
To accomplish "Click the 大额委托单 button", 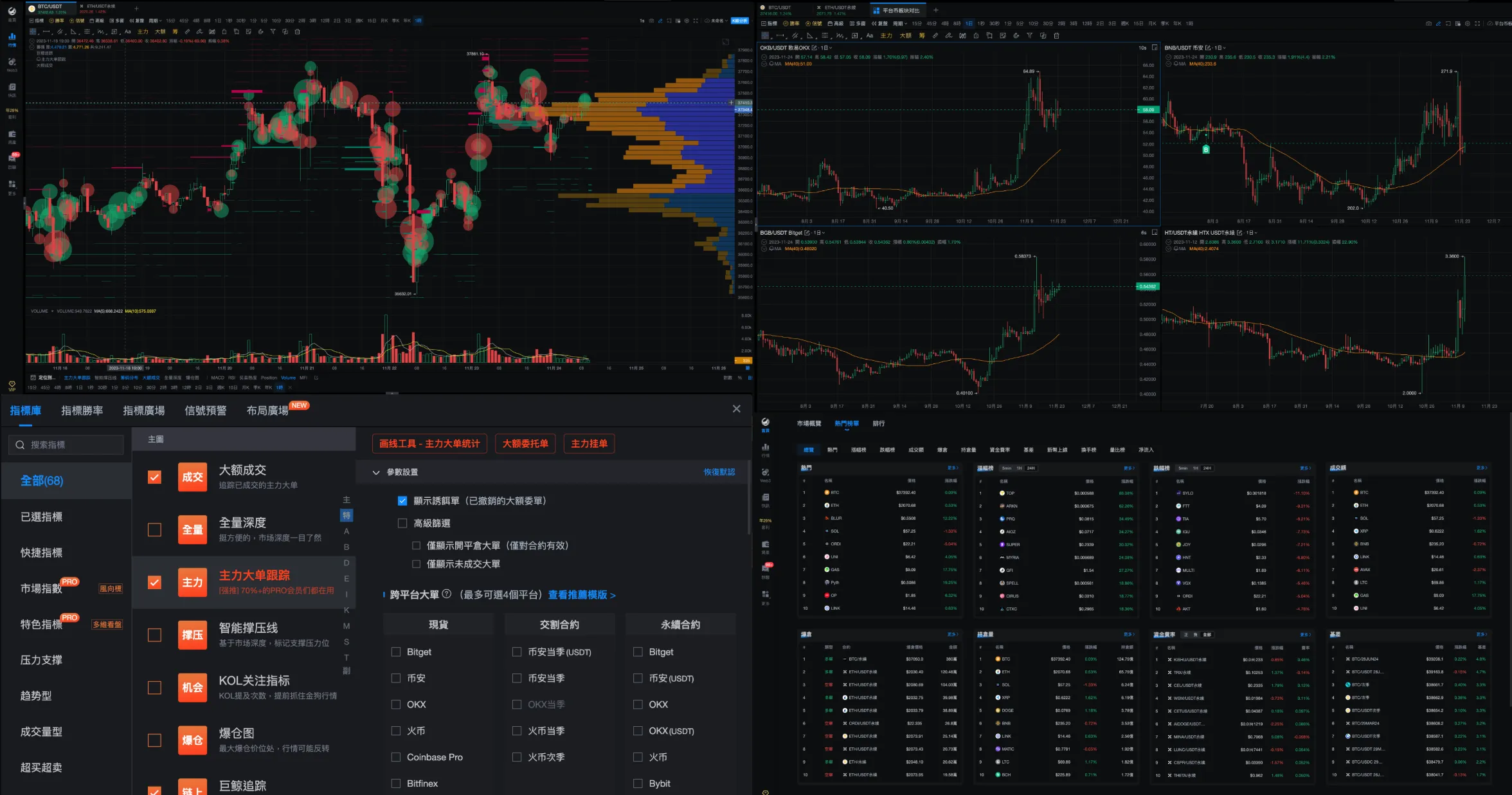I will pos(525,443).
